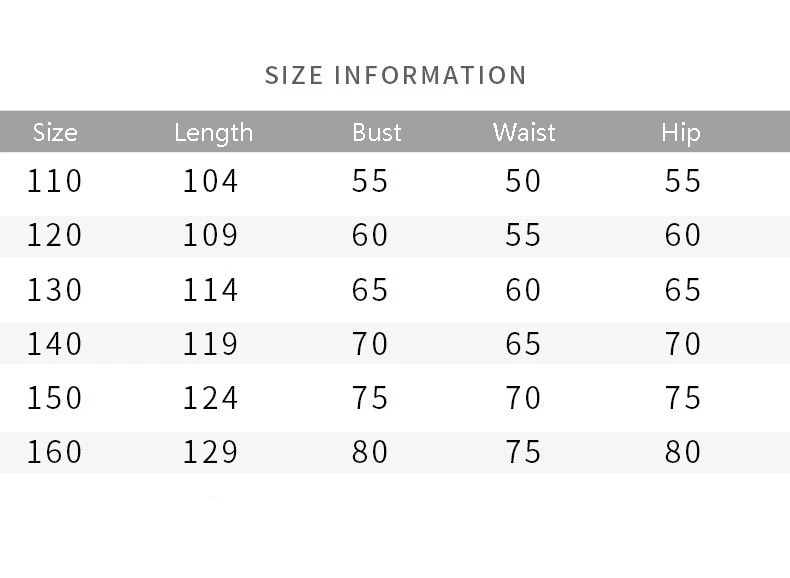Click the Bust column header
Screen dimensions: 790x578
click(377, 132)
